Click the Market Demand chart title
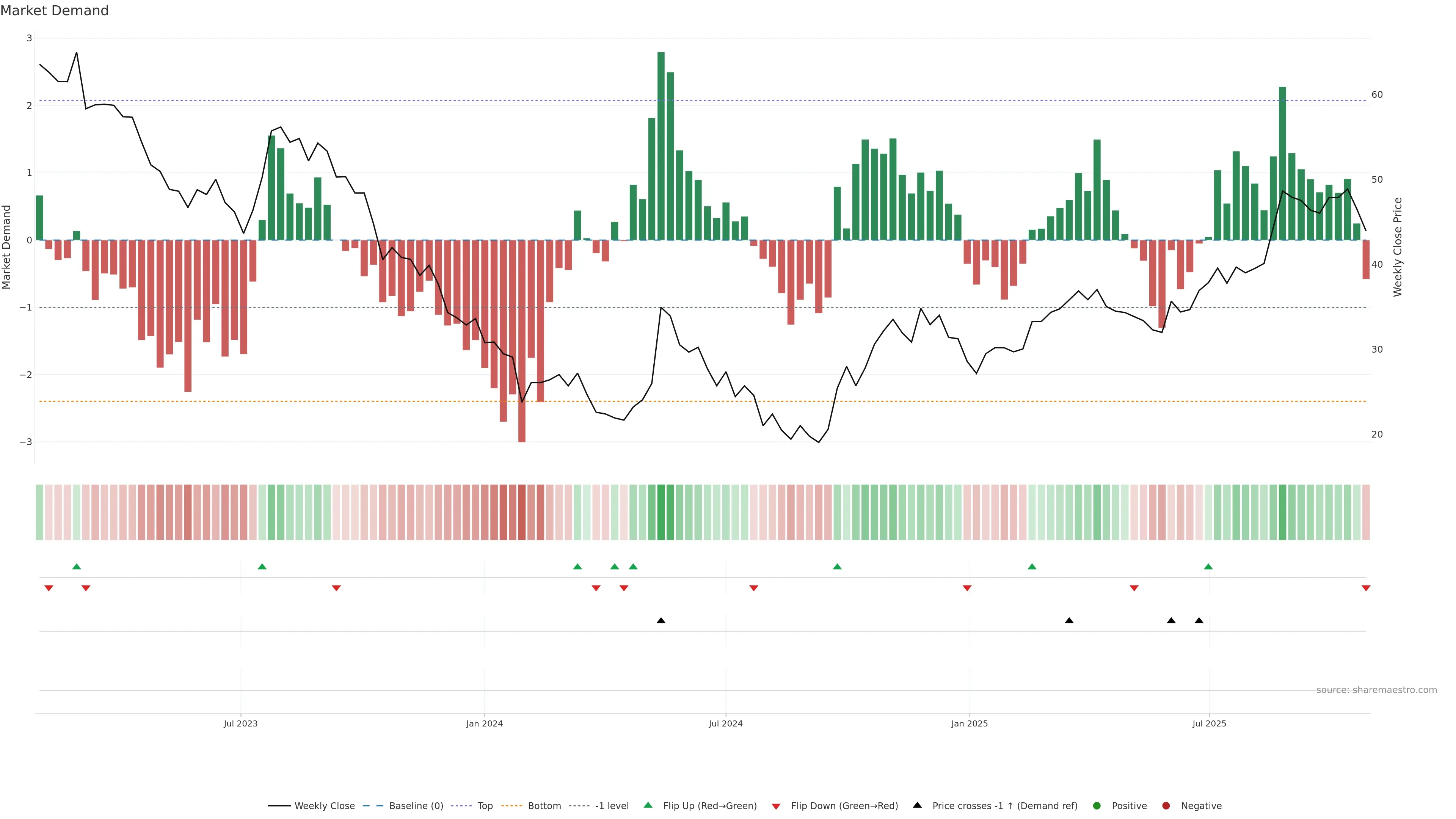 tap(54, 11)
